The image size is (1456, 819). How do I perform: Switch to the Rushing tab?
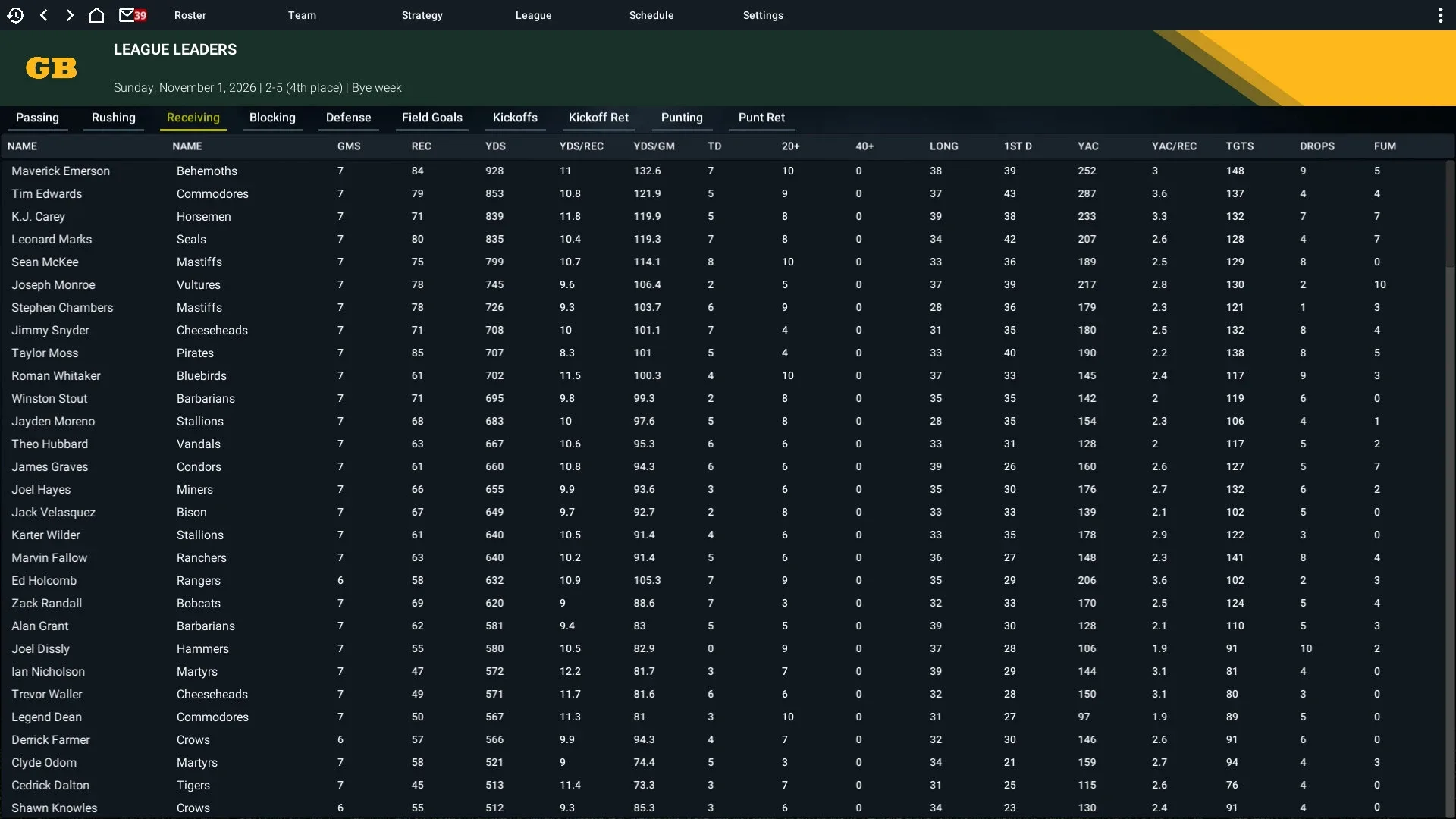113,118
